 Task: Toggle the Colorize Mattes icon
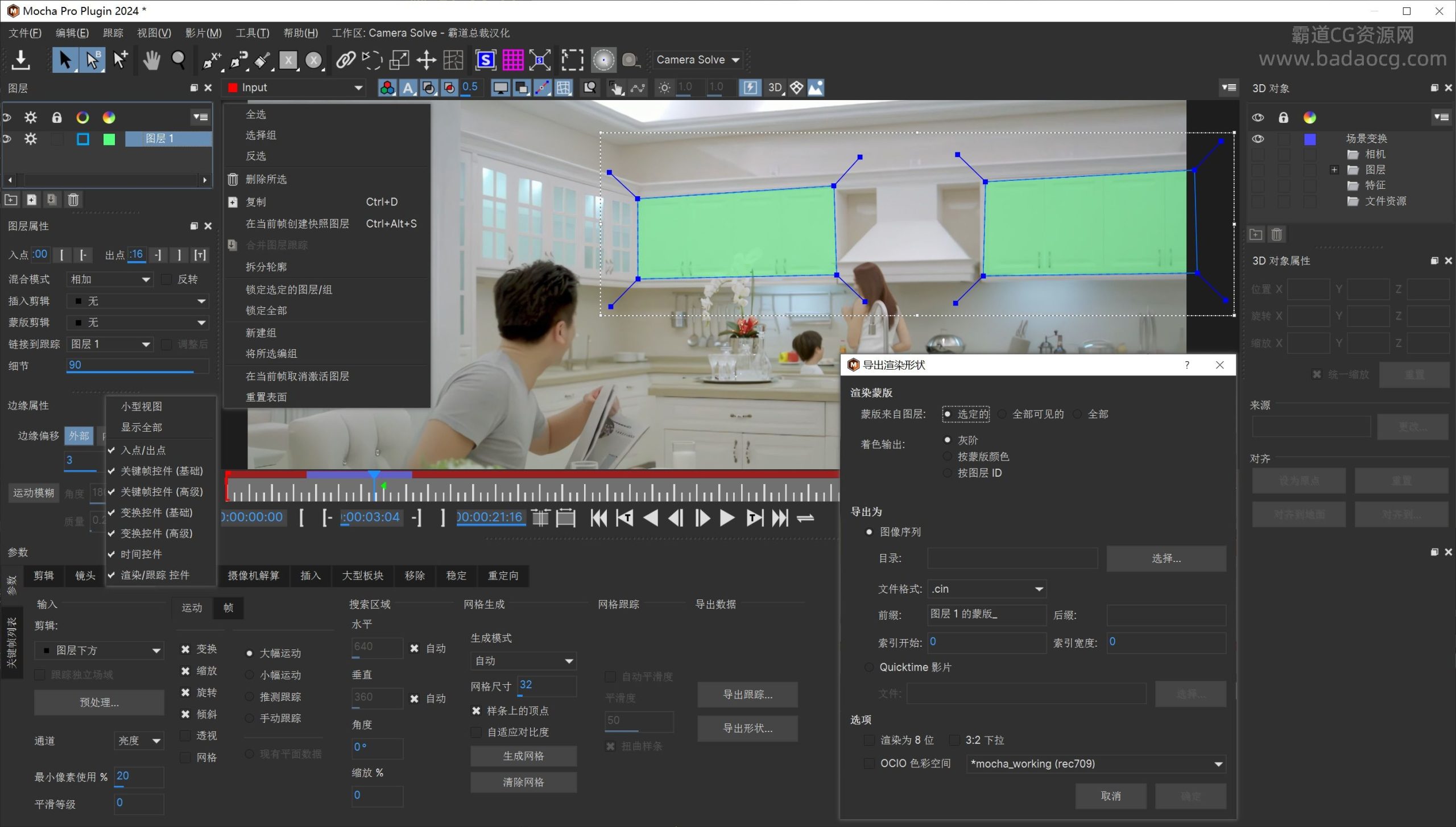pos(449,88)
